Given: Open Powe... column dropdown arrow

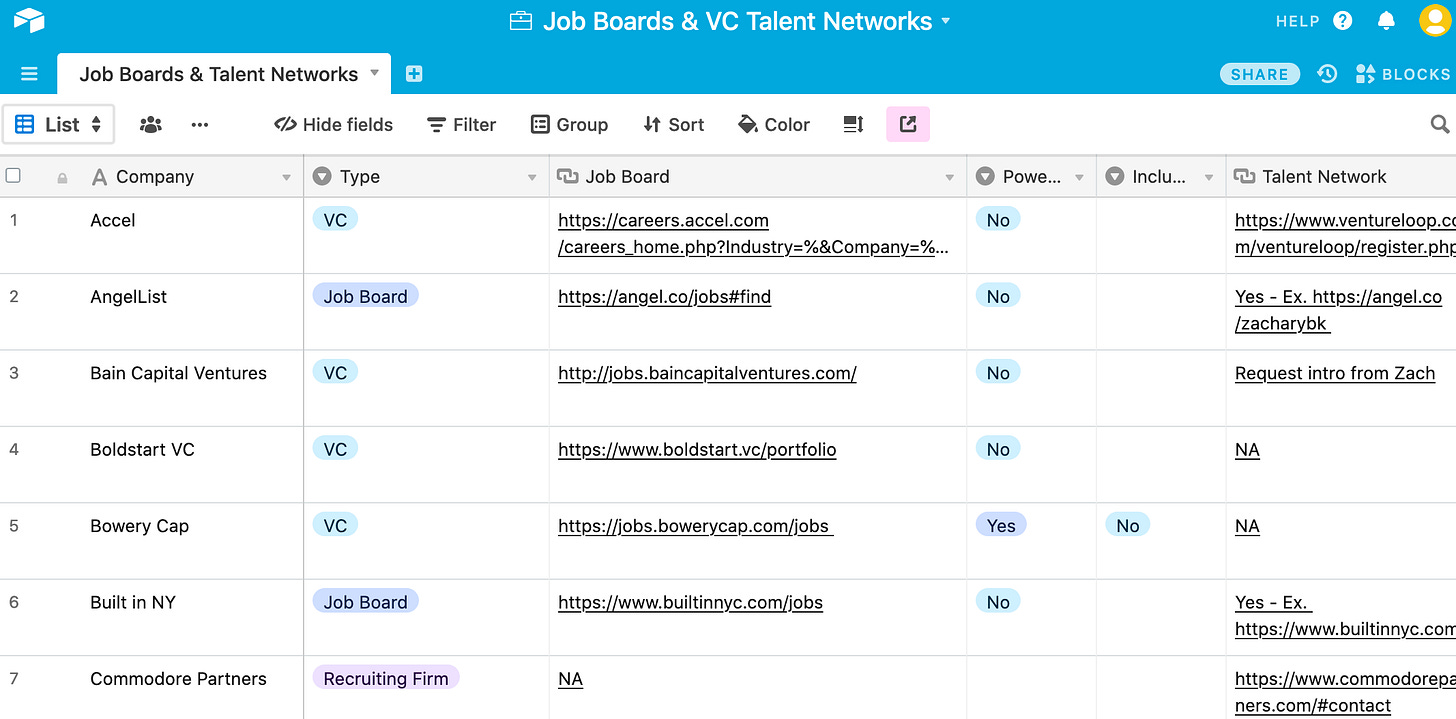Looking at the screenshot, I should pos(1079,178).
